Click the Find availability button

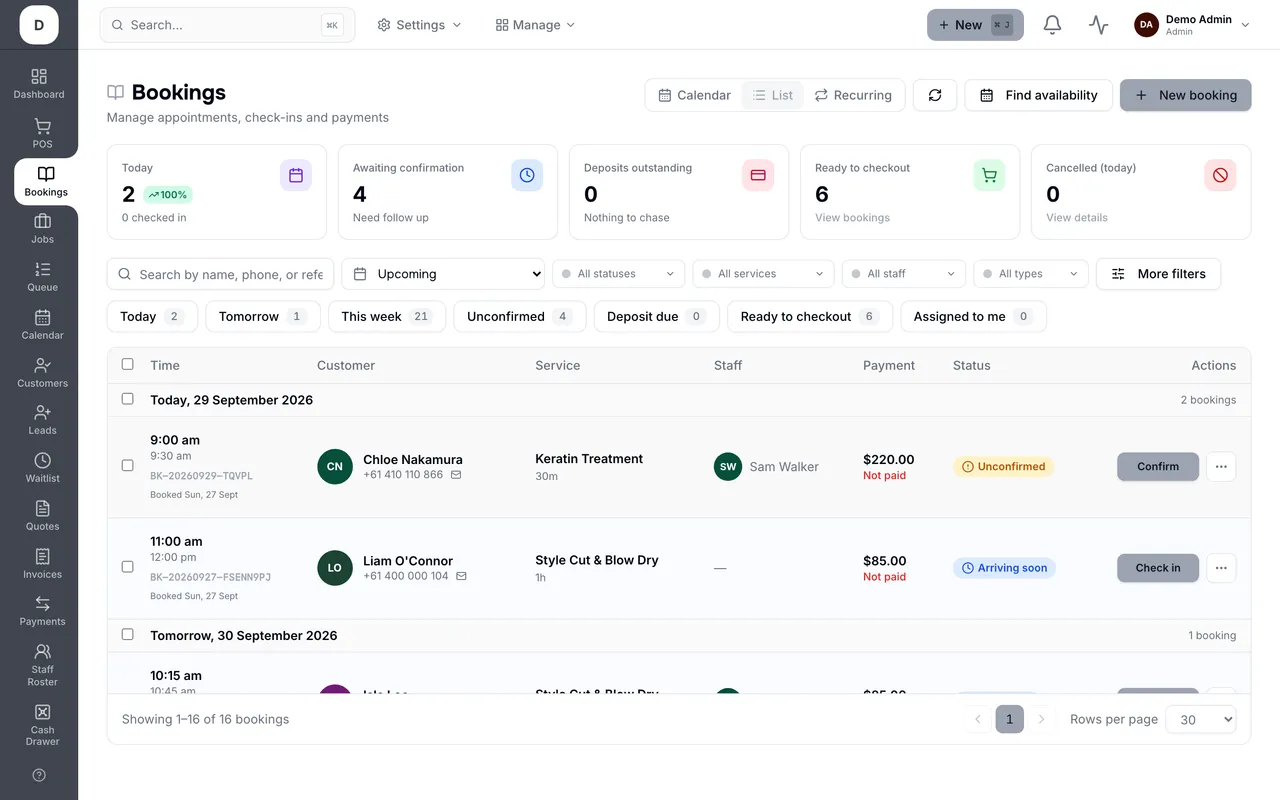(x=1038, y=95)
